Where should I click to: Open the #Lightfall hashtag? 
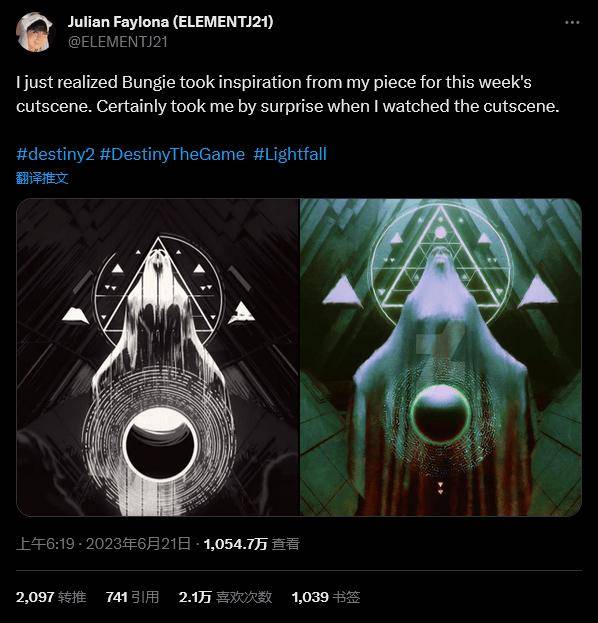click(290, 154)
